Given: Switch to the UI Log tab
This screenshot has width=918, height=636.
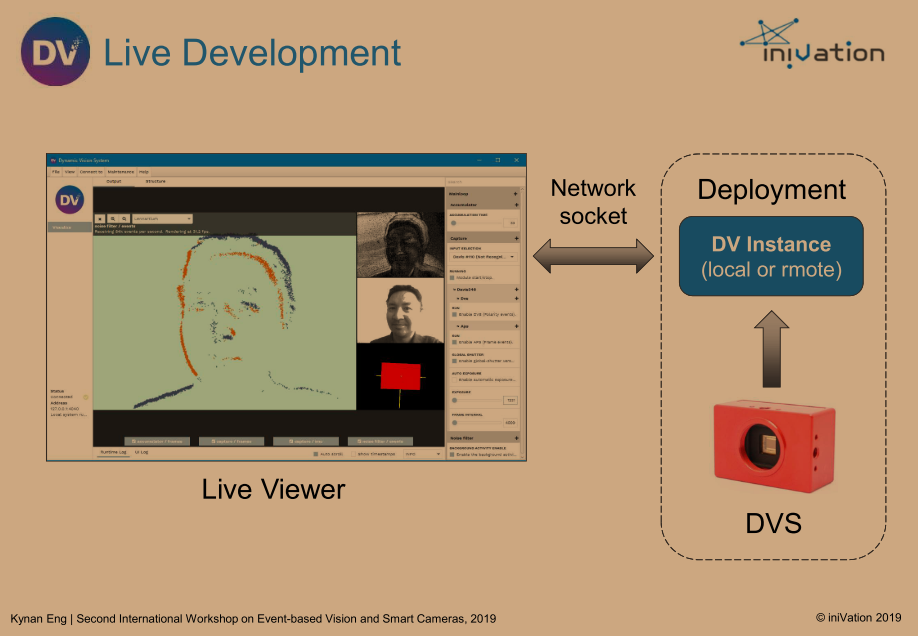Looking at the screenshot, I should tap(141, 452).
